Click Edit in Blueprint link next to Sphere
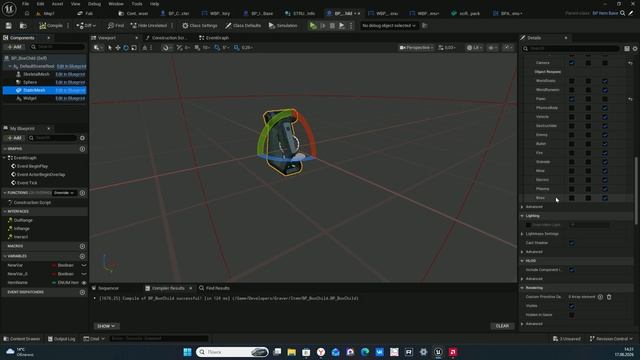Viewport: 640px width, 360px height. coord(70,82)
